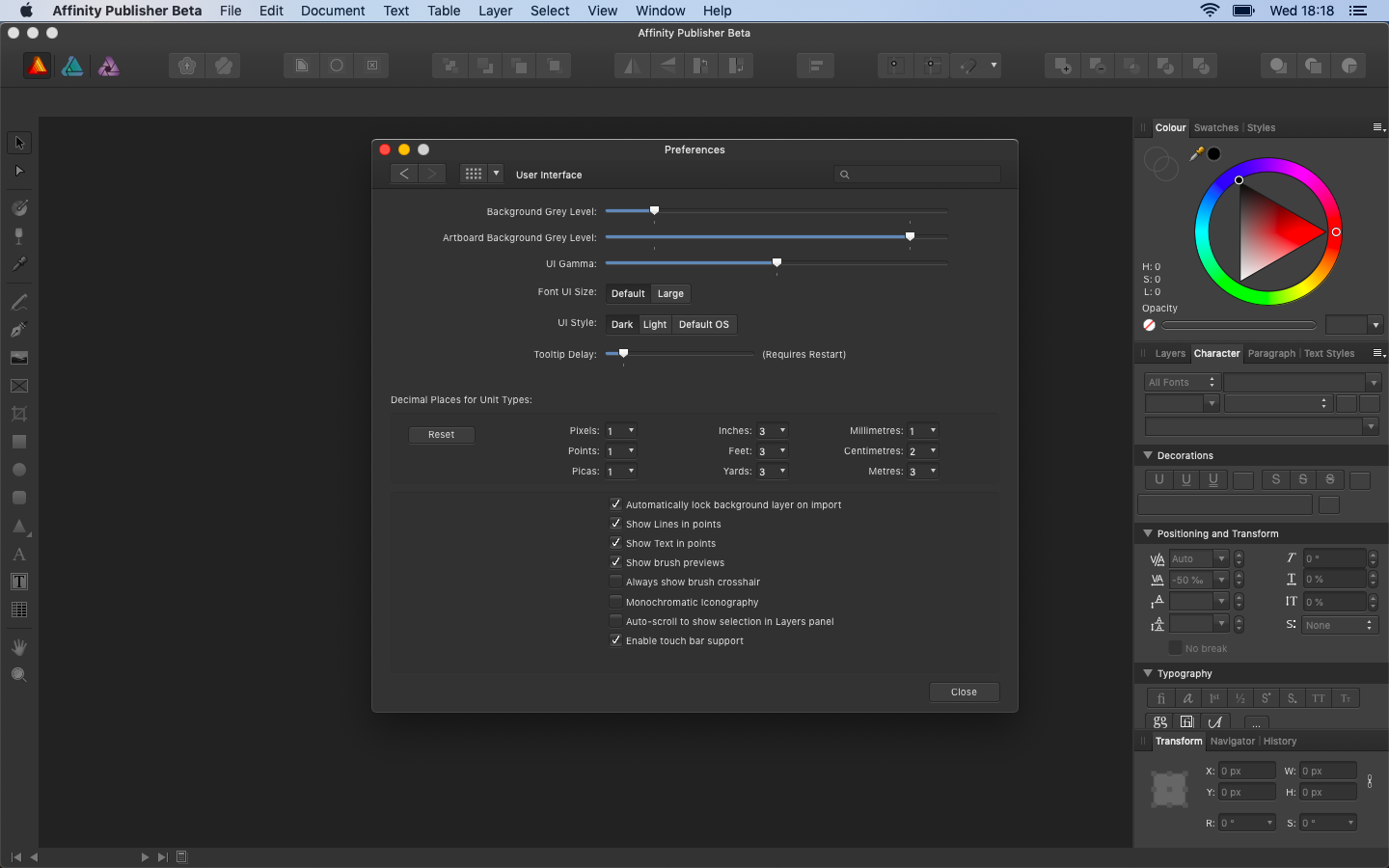Open the Millimetres decimal places dropdown

[923, 431]
